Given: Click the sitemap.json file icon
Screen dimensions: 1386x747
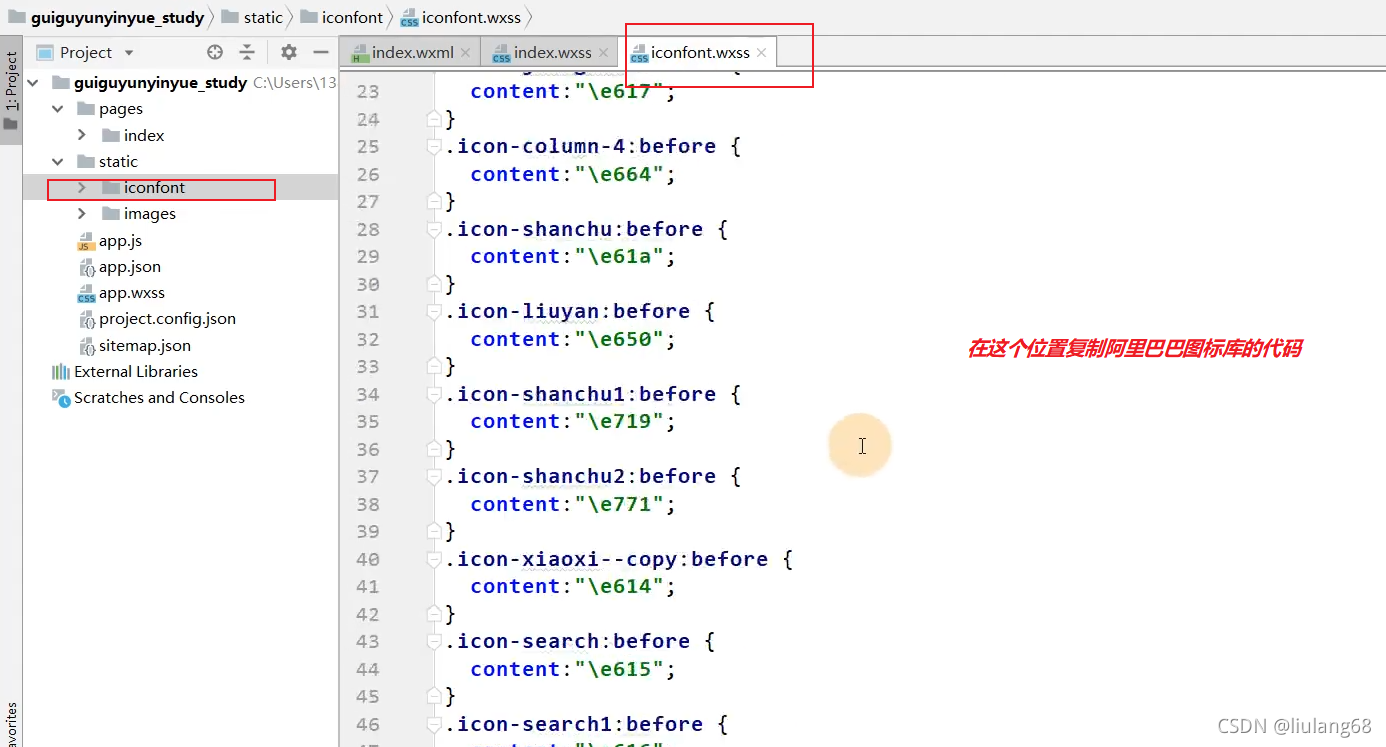Looking at the screenshot, I should pyautogui.click(x=88, y=345).
